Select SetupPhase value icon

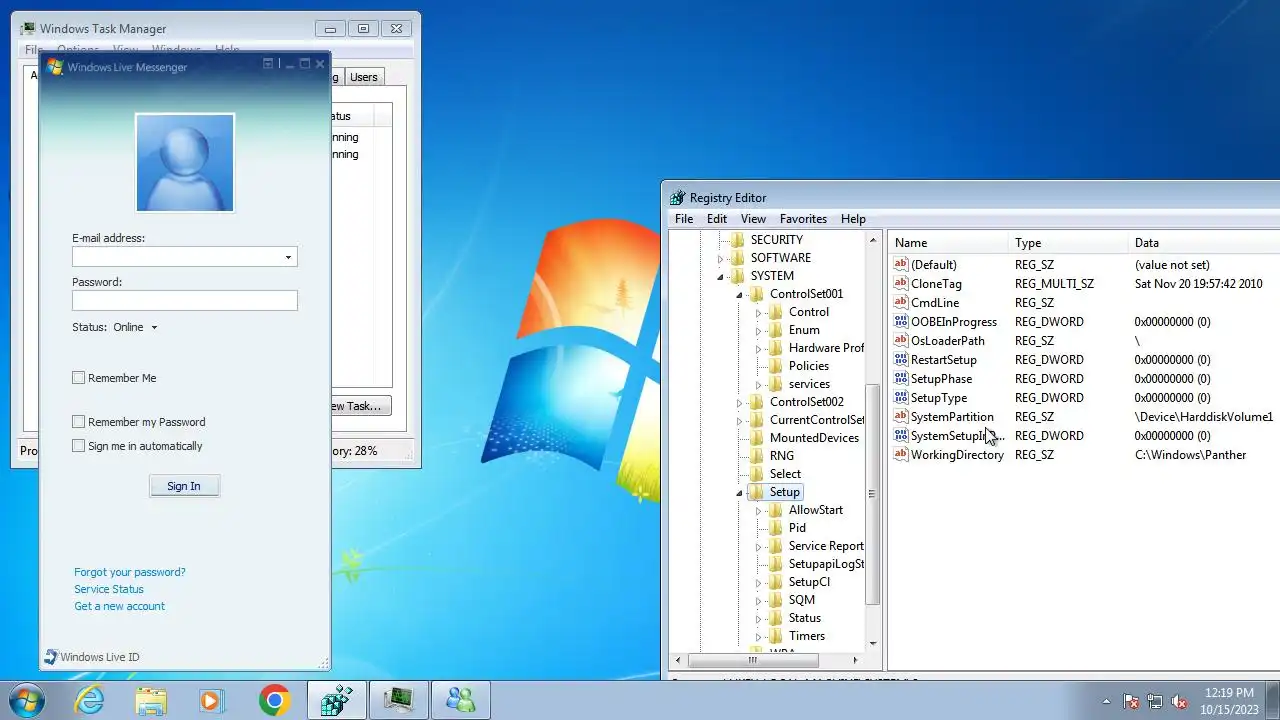[901, 379]
